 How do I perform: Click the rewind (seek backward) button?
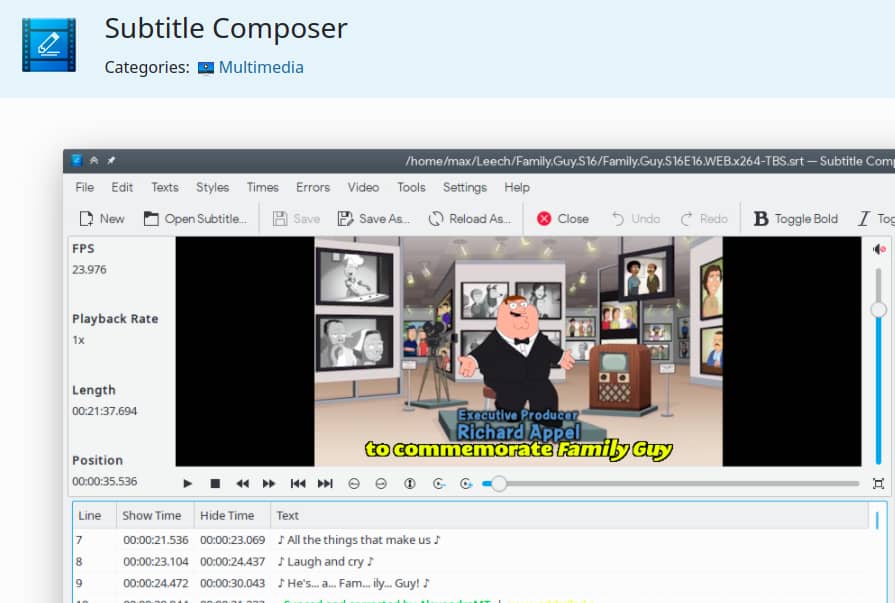coord(243,484)
